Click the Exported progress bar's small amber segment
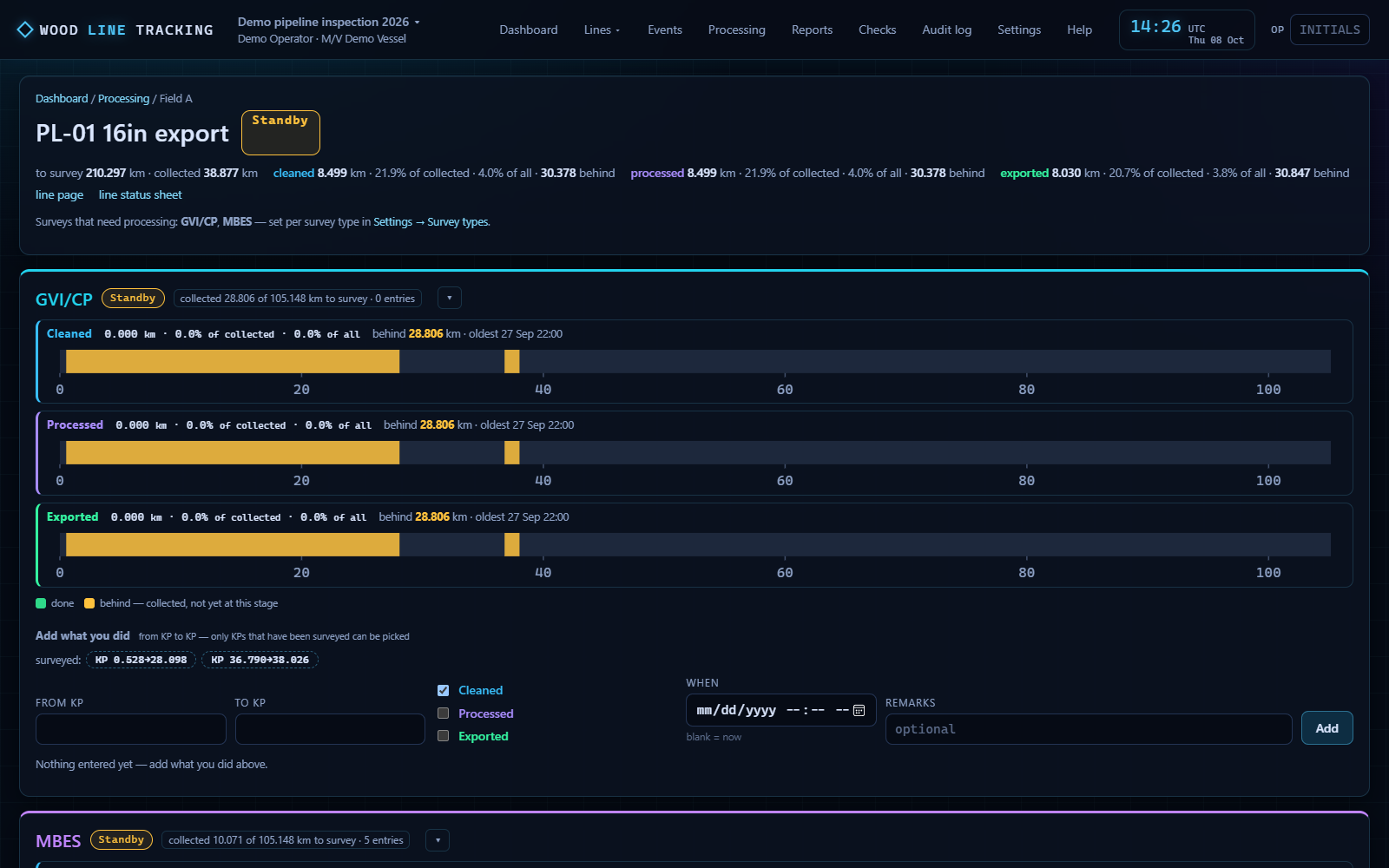Viewport: 1389px width, 868px height. tap(512, 544)
